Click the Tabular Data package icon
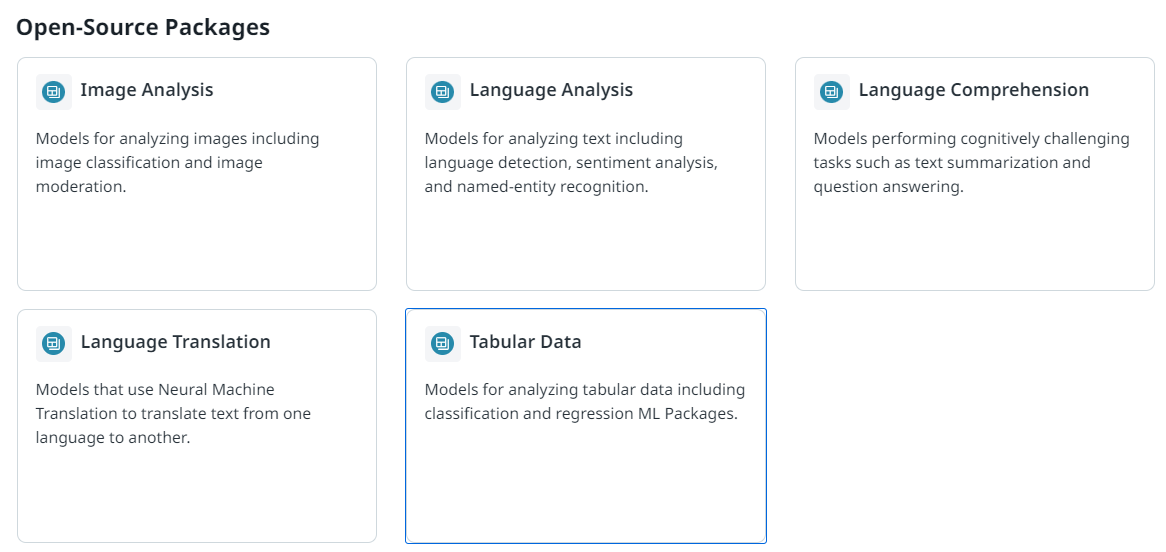Image resolution: width=1166 pixels, height=552 pixels. click(442, 344)
